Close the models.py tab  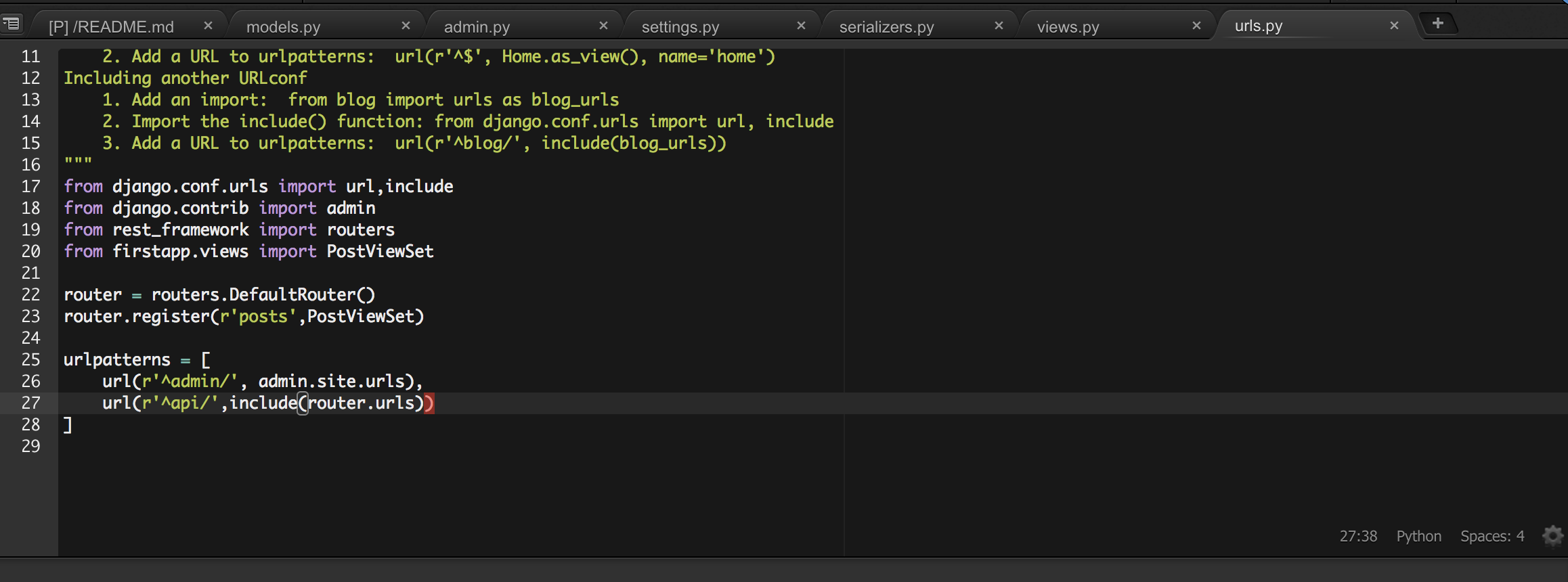(x=406, y=26)
